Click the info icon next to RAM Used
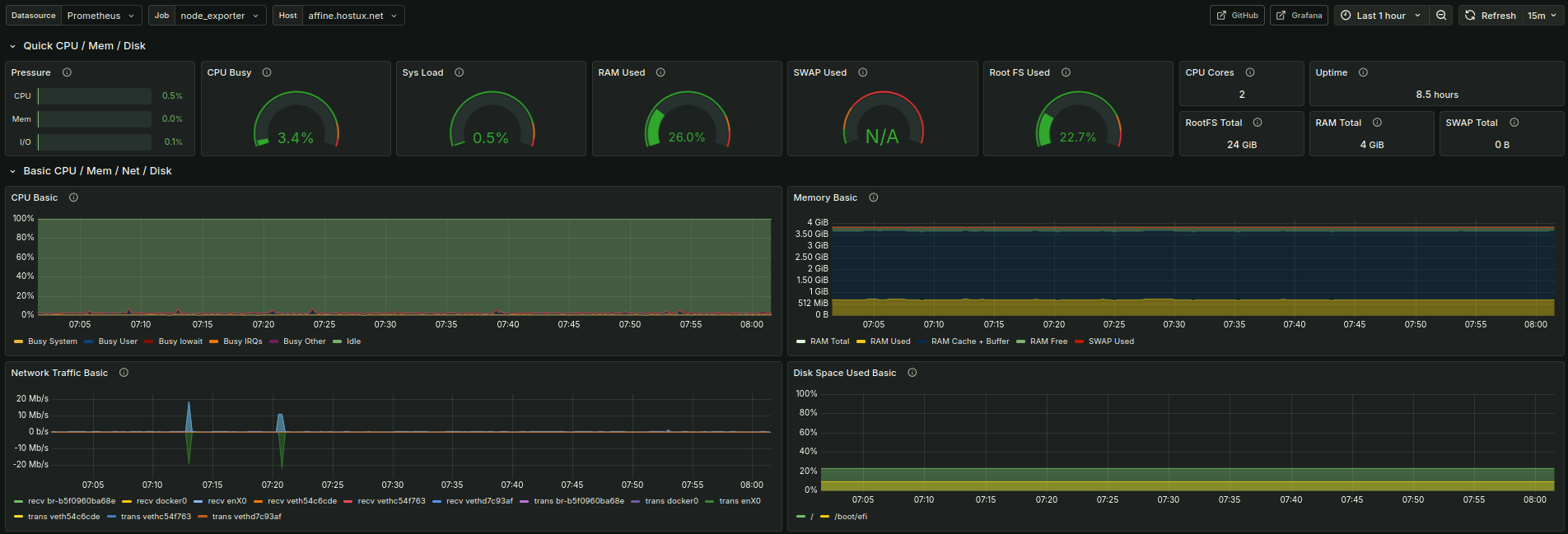This screenshot has height=534, width=1568. [x=660, y=72]
